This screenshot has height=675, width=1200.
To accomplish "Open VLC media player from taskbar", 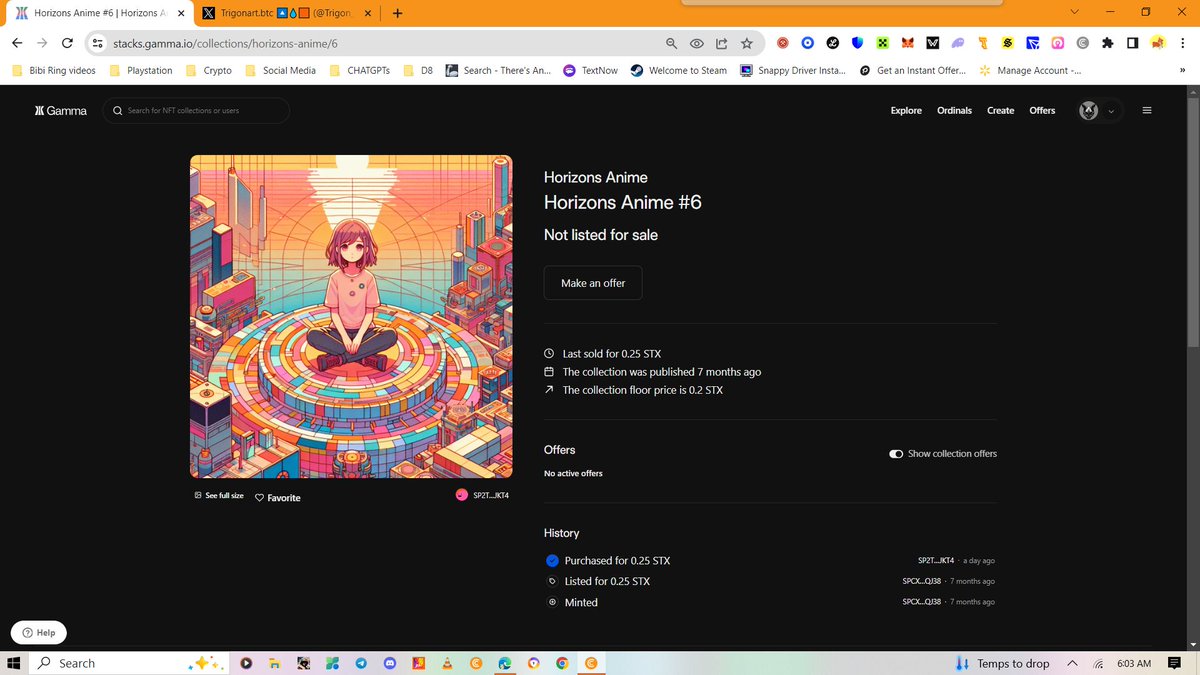I will click(x=447, y=663).
